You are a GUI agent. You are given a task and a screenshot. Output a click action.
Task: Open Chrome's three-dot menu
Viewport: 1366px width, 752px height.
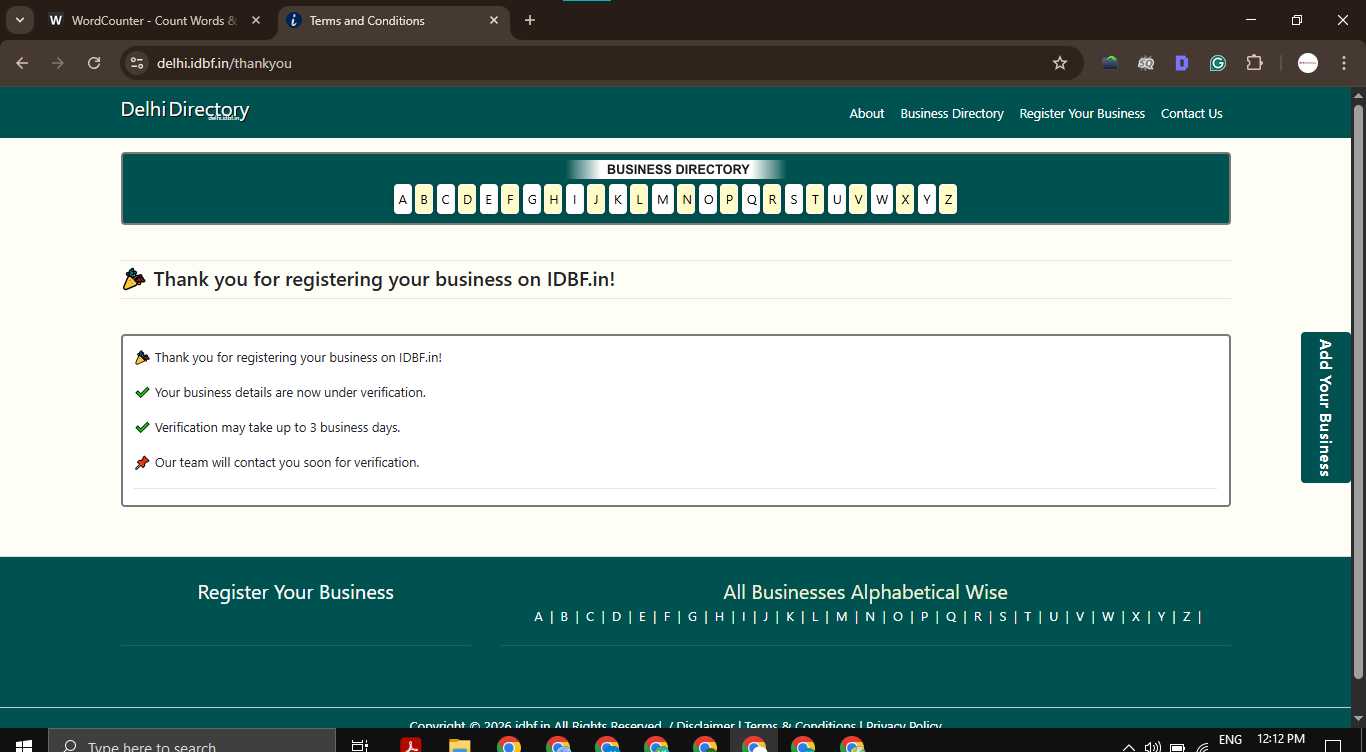coord(1344,63)
